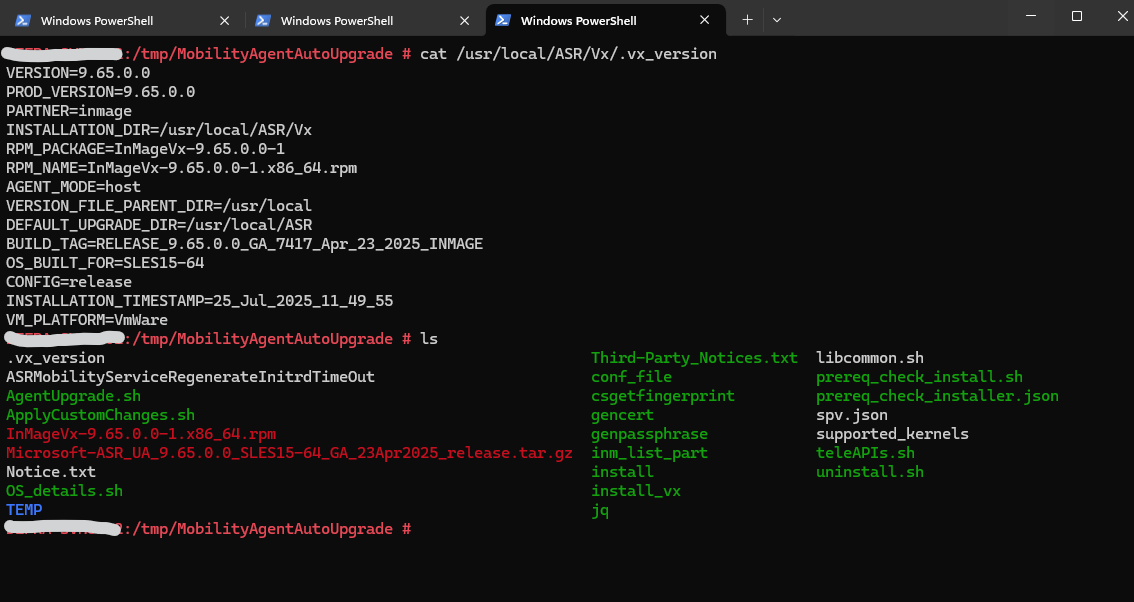Close the third active PowerShell tab
Viewport: 1134px width, 602px height.
click(704, 20)
